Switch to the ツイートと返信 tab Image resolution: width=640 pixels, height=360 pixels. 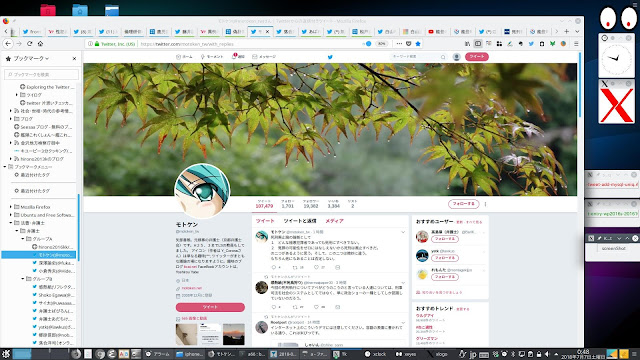tap(300, 221)
